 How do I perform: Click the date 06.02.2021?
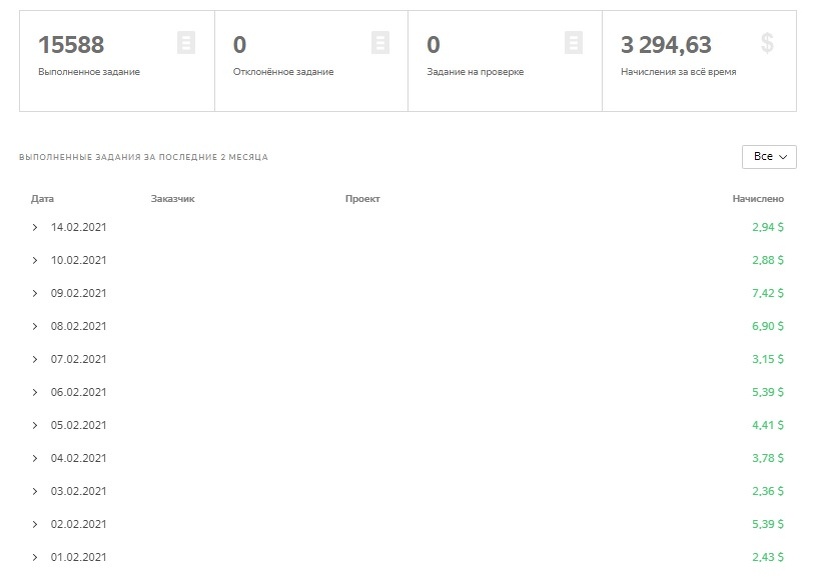point(78,392)
